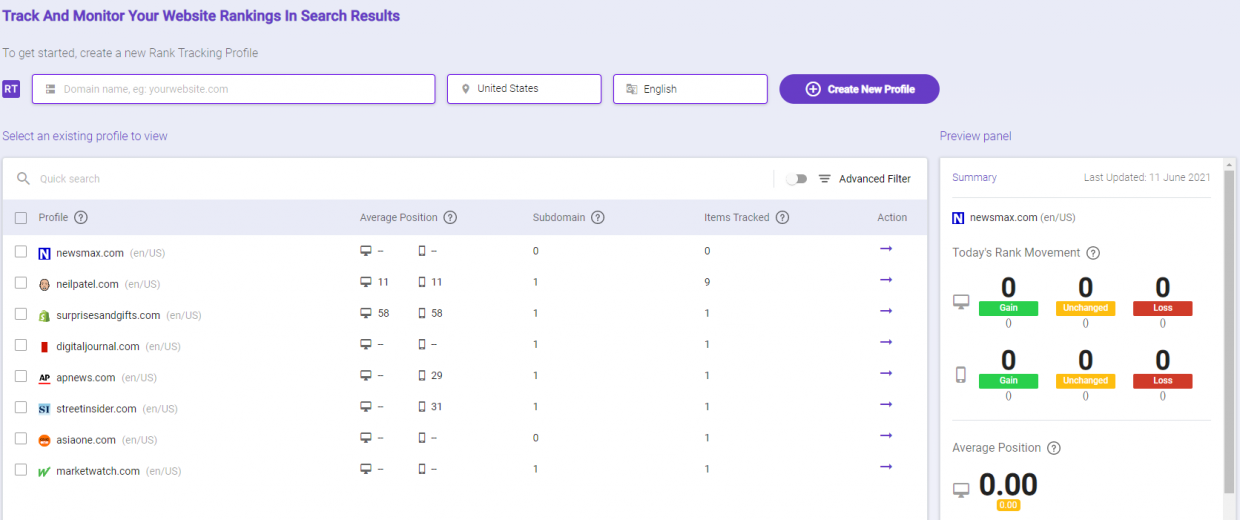This screenshot has height=520, width=1240.
Task: Open help icon next to Items Tracked header
Action: pyautogui.click(x=782, y=218)
